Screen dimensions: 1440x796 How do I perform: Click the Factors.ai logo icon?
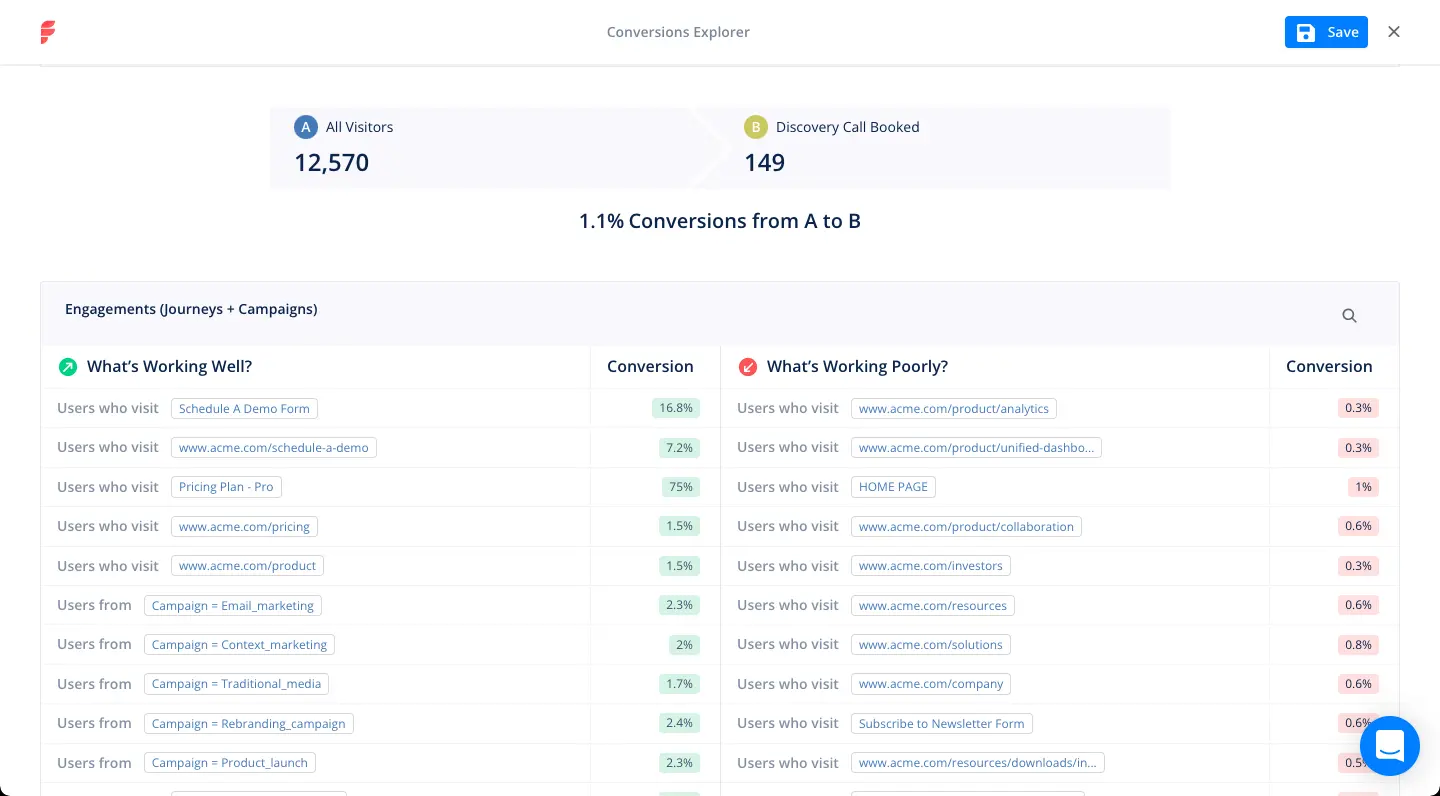48,32
